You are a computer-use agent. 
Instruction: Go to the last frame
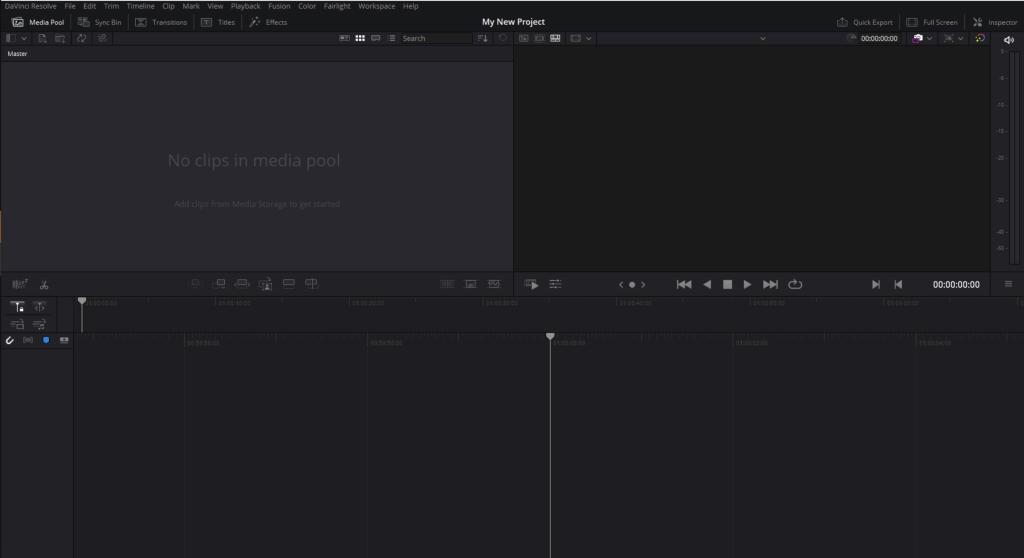point(771,284)
